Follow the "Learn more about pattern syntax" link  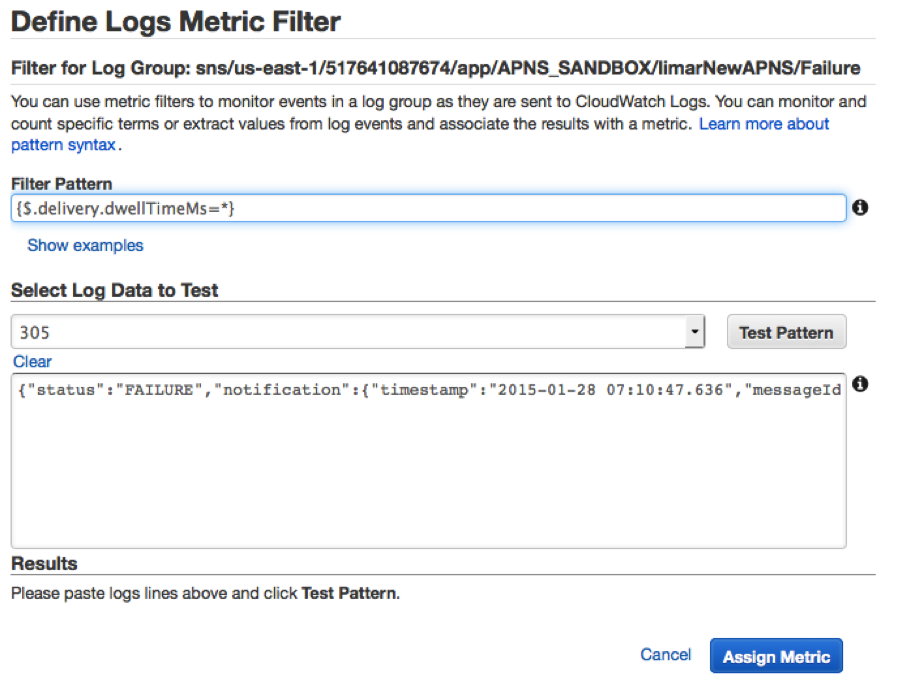click(x=763, y=123)
